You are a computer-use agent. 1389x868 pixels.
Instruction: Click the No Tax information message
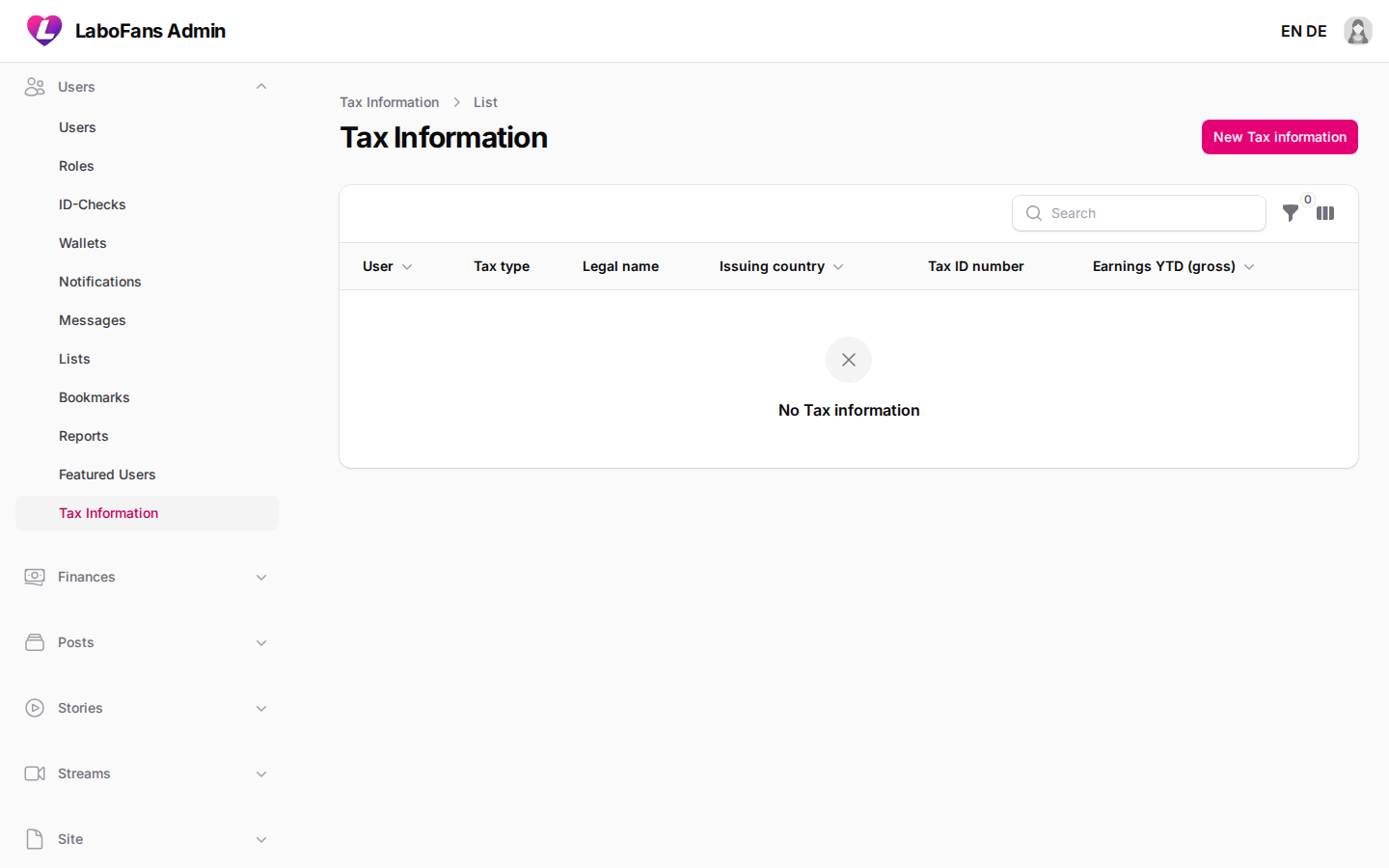pos(849,410)
